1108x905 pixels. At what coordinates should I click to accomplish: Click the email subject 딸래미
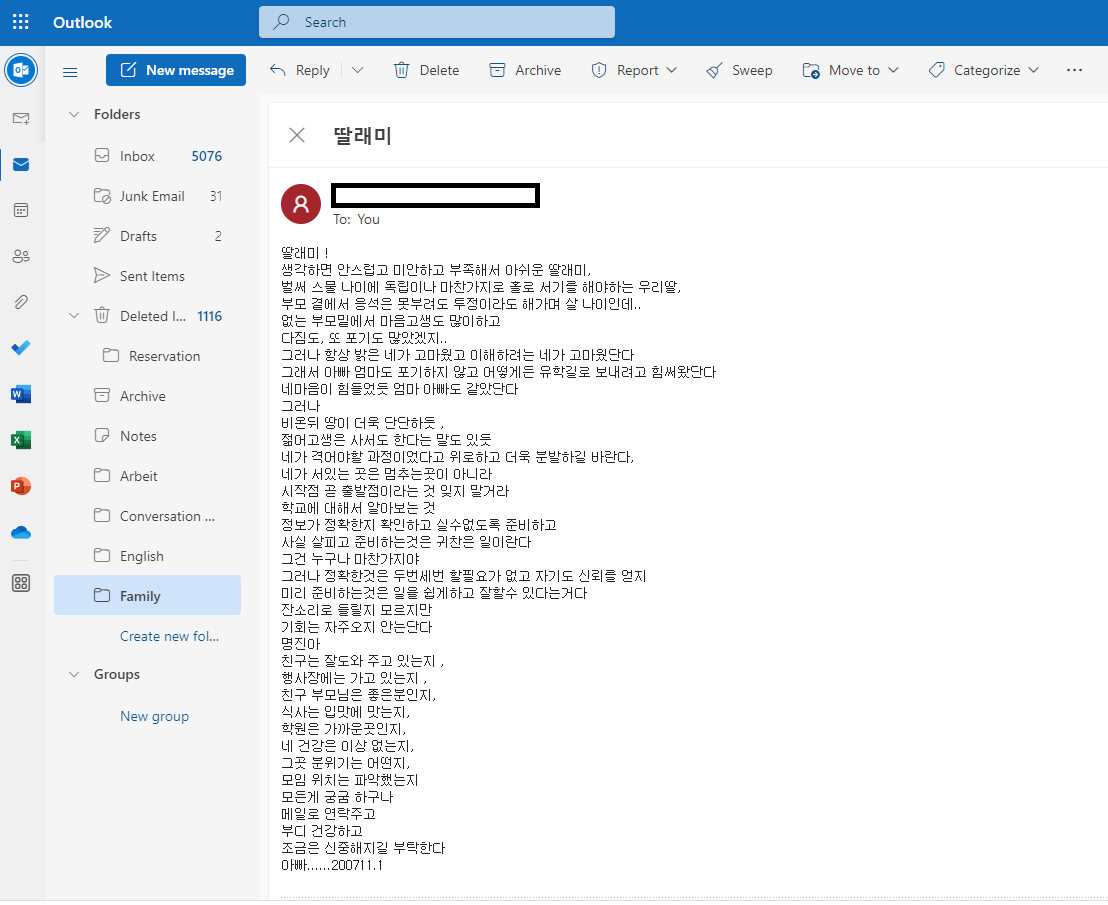click(x=363, y=135)
